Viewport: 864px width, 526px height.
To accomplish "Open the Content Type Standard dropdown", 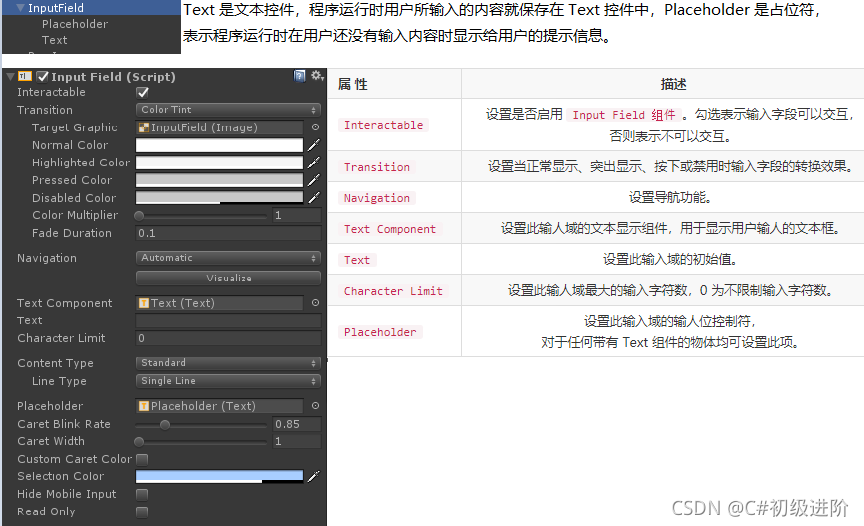I will pyautogui.click(x=228, y=363).
